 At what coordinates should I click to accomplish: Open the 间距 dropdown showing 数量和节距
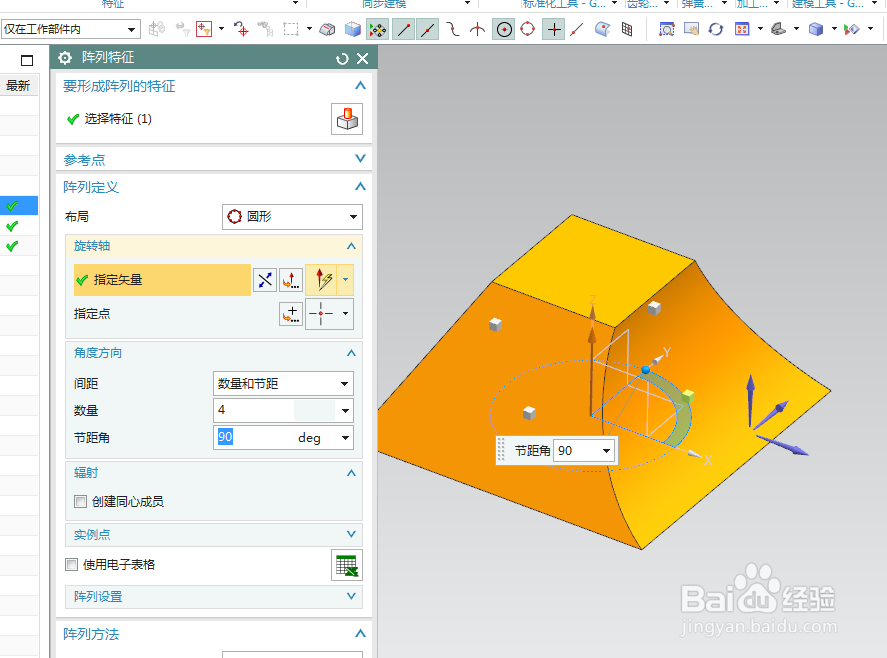click(283, 383)
